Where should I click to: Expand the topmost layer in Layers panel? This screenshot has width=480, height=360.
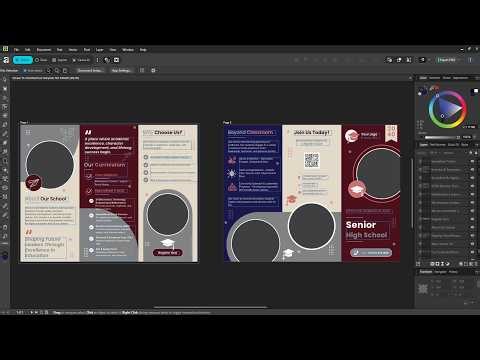coord(420,161)
